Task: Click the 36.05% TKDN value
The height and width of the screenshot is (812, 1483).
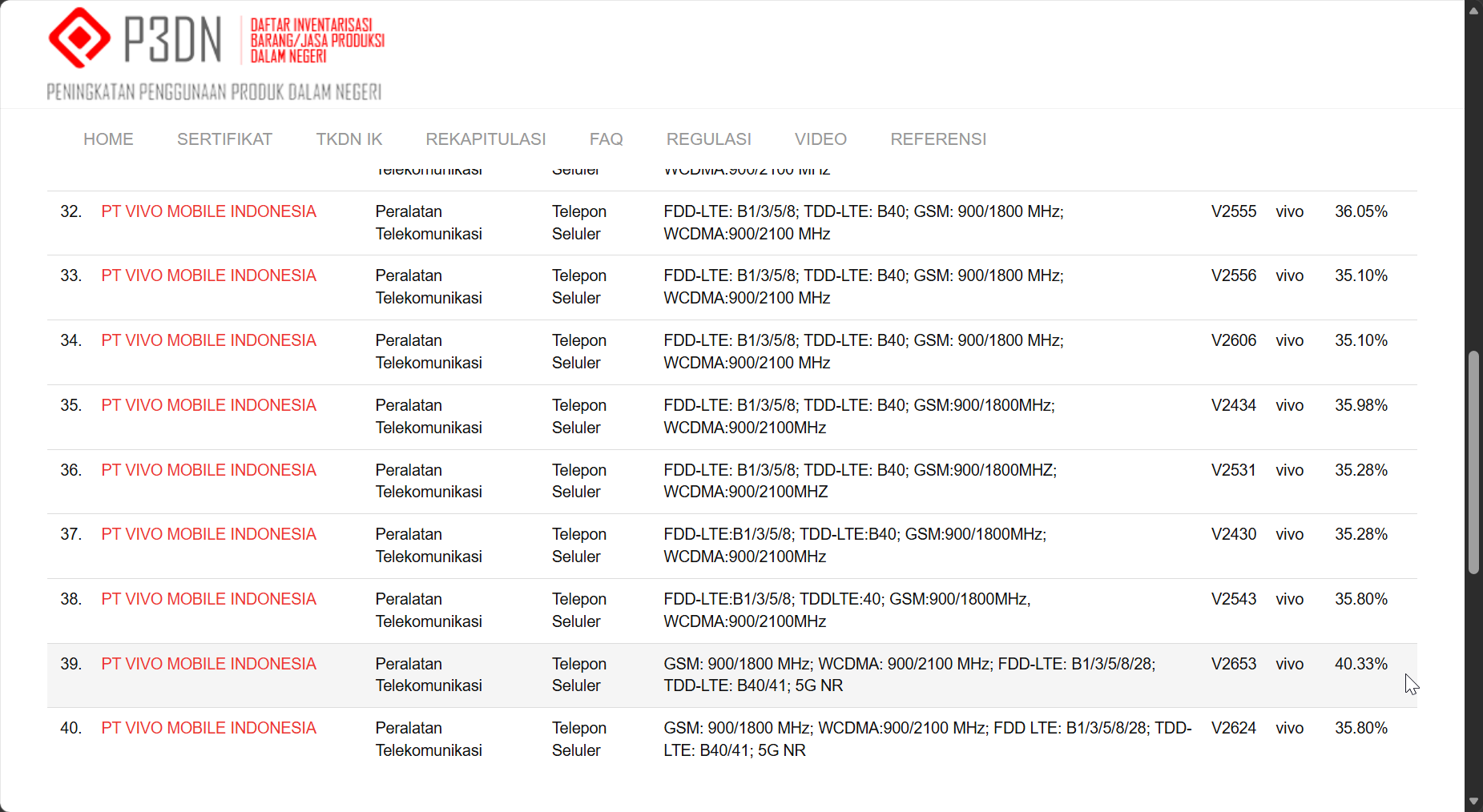Action: click(x=1360, y=211)
